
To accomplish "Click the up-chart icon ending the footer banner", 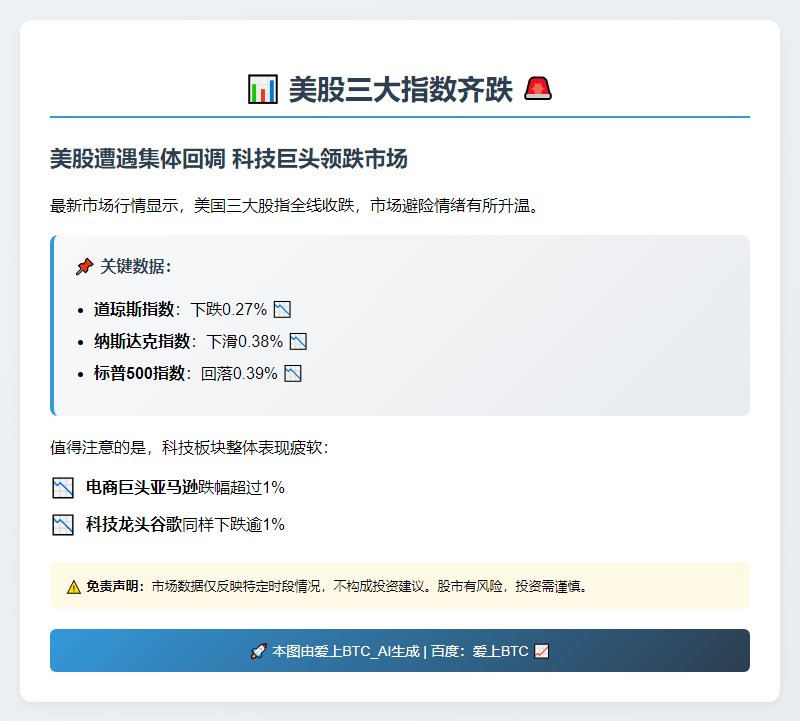I will (x=541, y=651).
